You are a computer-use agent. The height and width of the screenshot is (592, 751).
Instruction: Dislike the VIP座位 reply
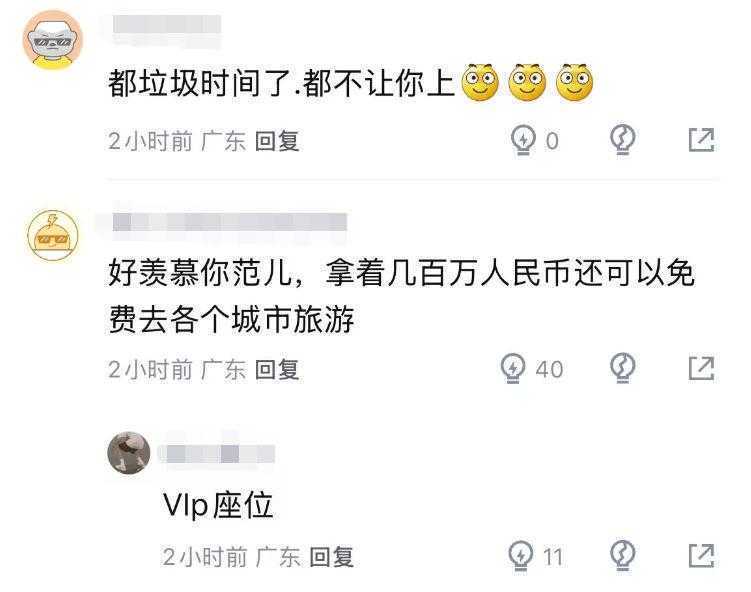click(x=623, y=556)
